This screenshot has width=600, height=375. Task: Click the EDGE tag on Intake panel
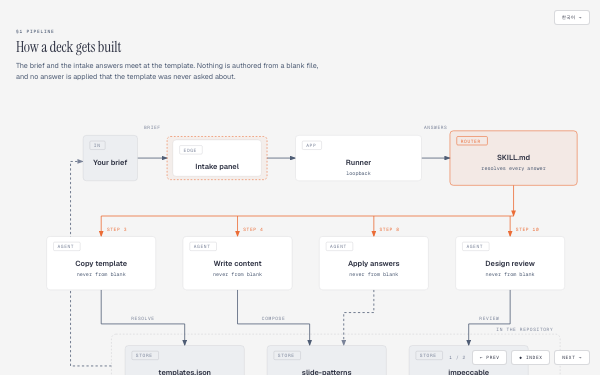click(x=191, y=150)
